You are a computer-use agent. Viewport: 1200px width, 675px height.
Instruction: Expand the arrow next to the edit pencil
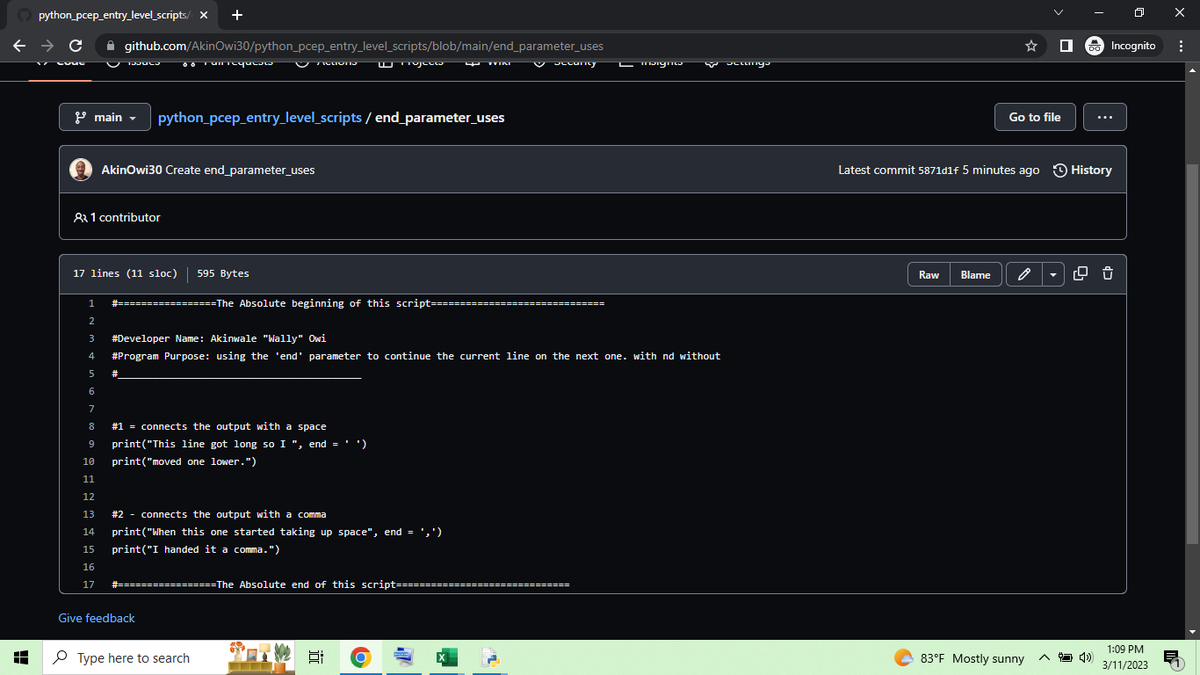[x=1053, y=273]
